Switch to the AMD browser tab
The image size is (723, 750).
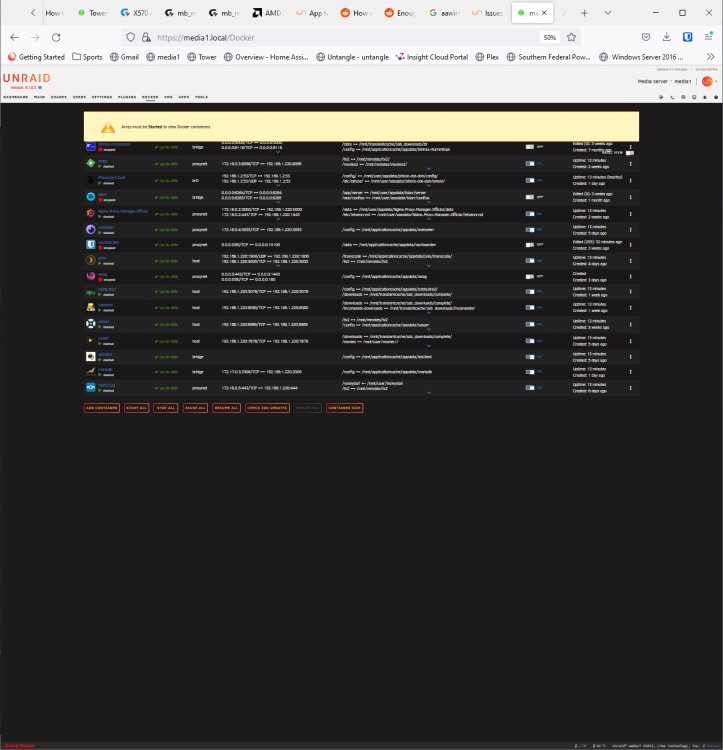tap(267, 13)
